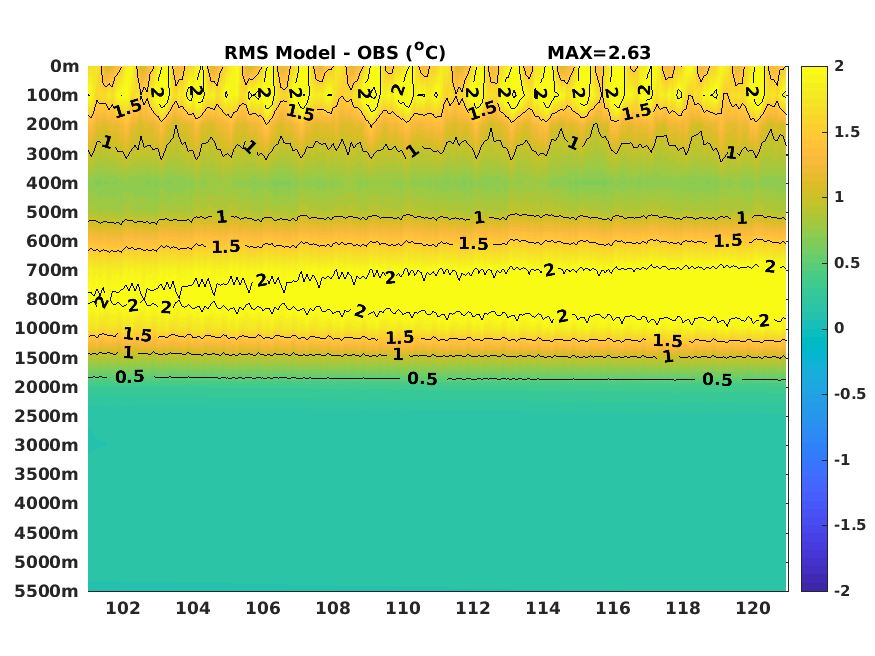Select the '3500m' depth axis label
This screenshot has width=875, height=656.
pyautogui.click(x=47, y=474)
